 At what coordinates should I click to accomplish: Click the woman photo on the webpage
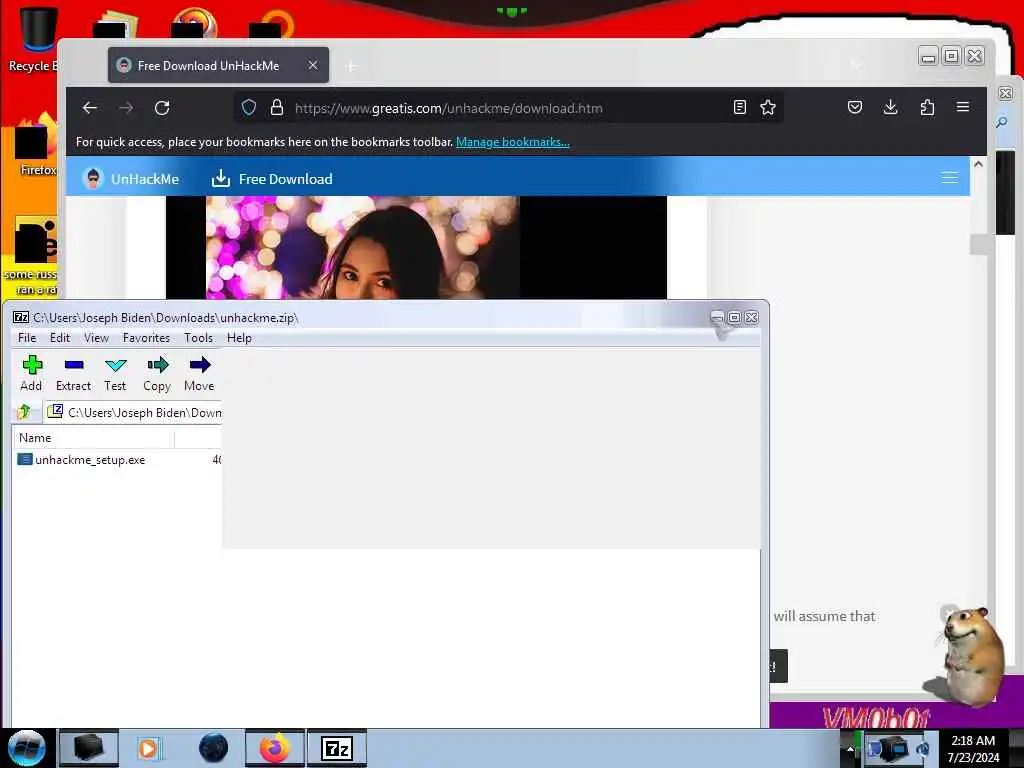(x=362, y=248)
